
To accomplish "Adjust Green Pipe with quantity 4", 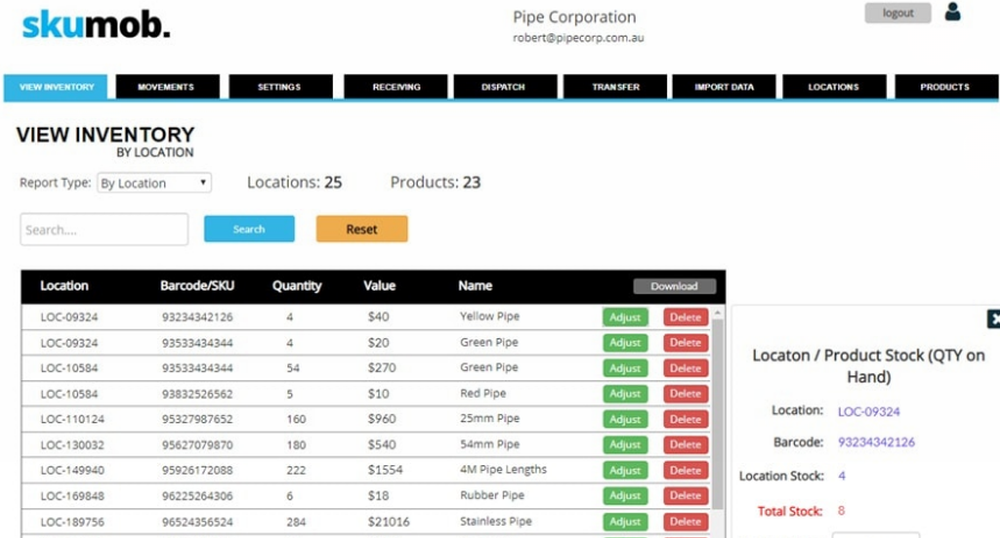I will tap(625, 342).
